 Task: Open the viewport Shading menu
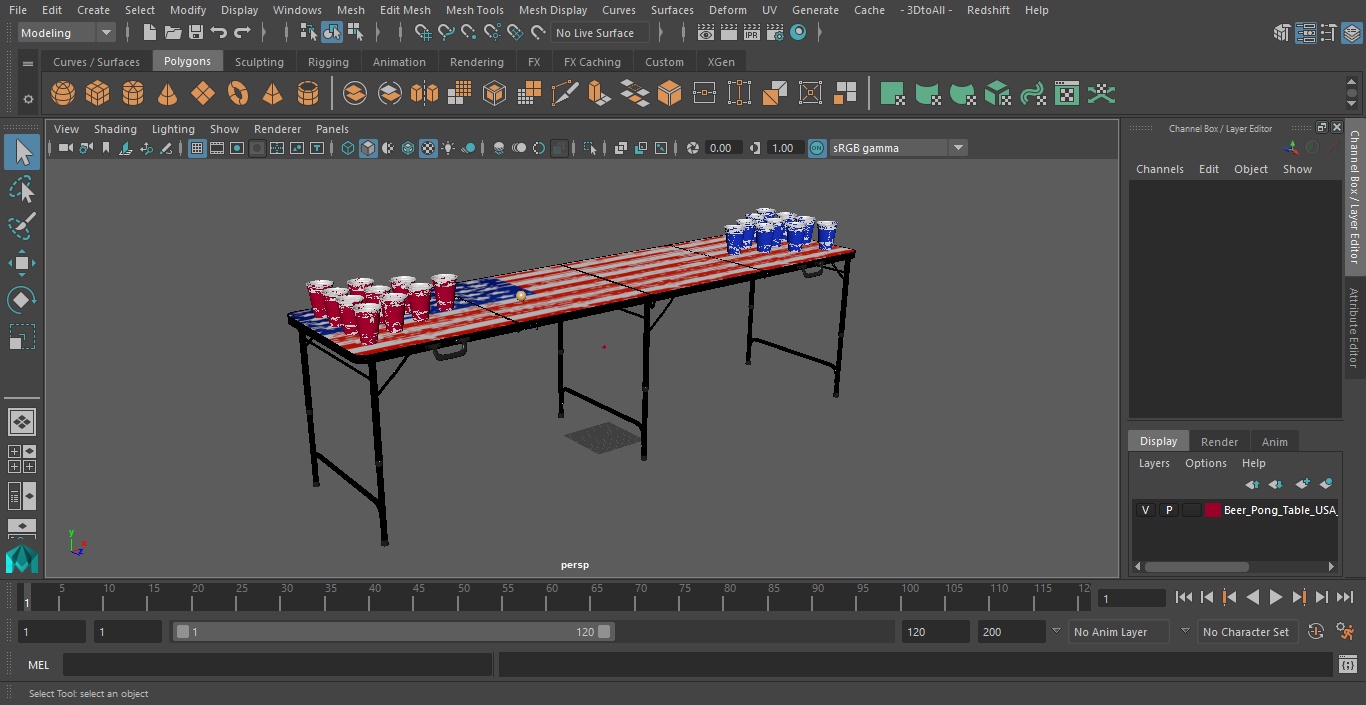115,129
